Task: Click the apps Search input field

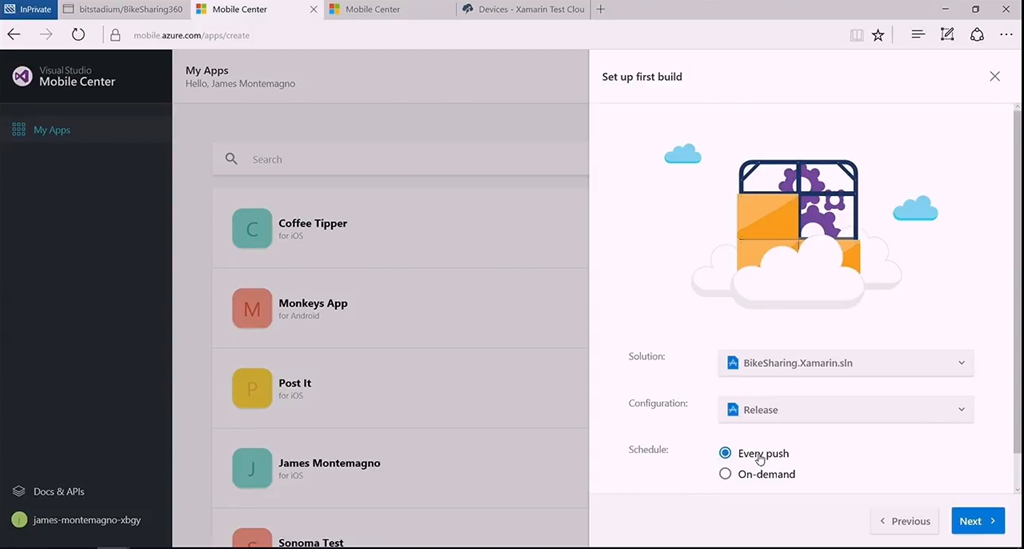Action: click(400, 159)
